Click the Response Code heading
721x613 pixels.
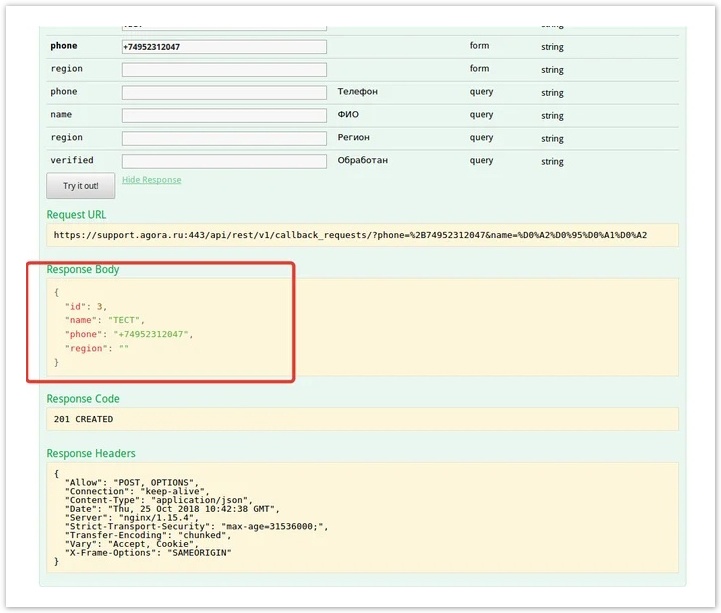(83, 399)
